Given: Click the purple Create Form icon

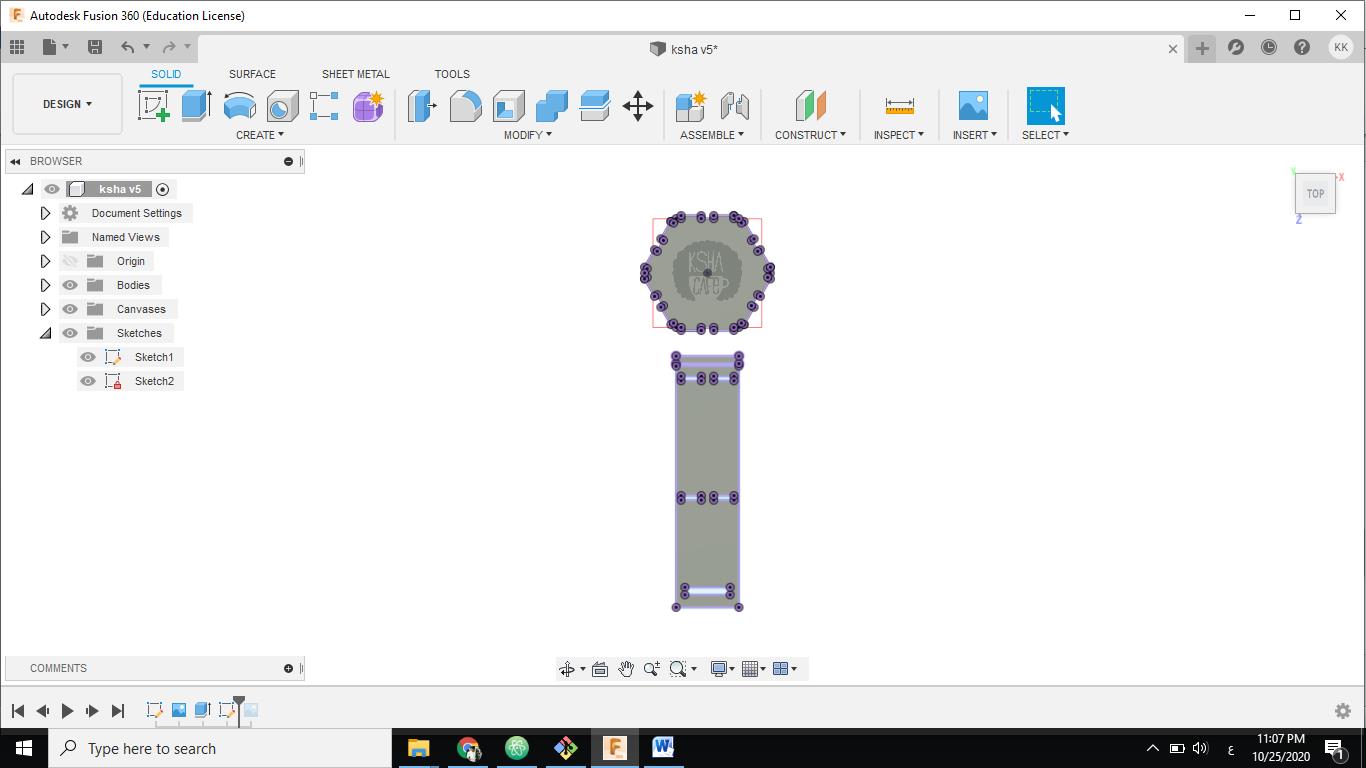Looking at the screenshot, I should [x=367, y=106].
